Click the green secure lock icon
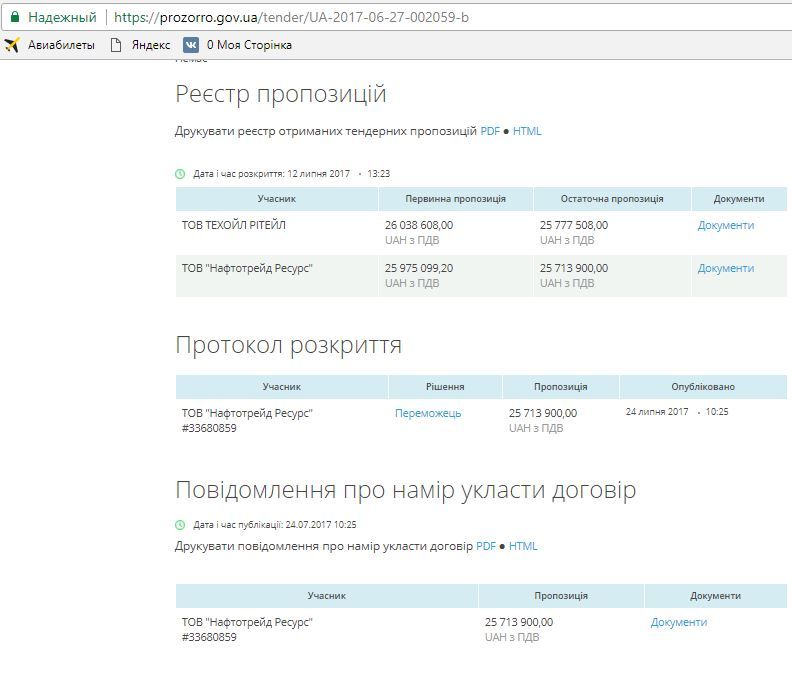 (x=15, y=17)
